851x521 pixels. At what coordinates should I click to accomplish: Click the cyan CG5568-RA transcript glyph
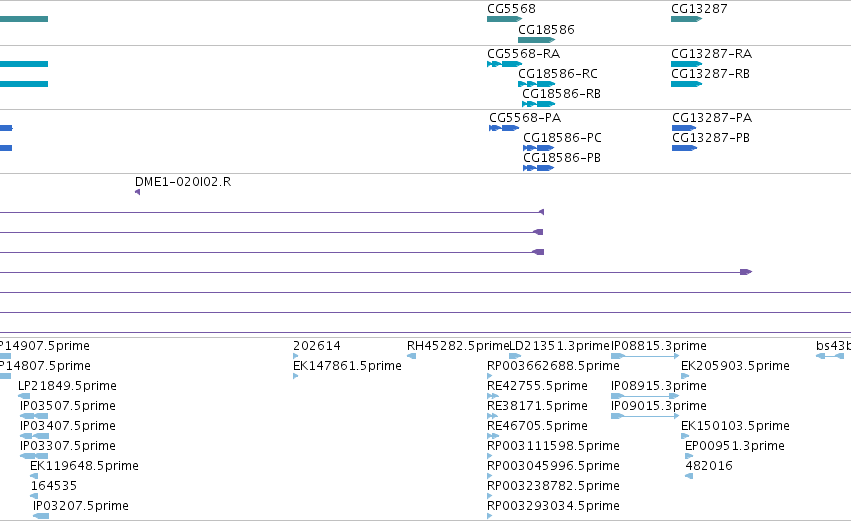click(504, 64)
